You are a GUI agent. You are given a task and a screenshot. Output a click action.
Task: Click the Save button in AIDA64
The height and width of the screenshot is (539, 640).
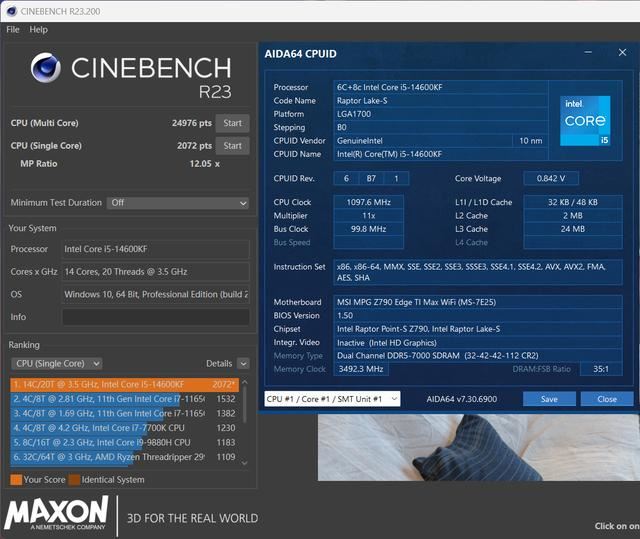point(549,399)
